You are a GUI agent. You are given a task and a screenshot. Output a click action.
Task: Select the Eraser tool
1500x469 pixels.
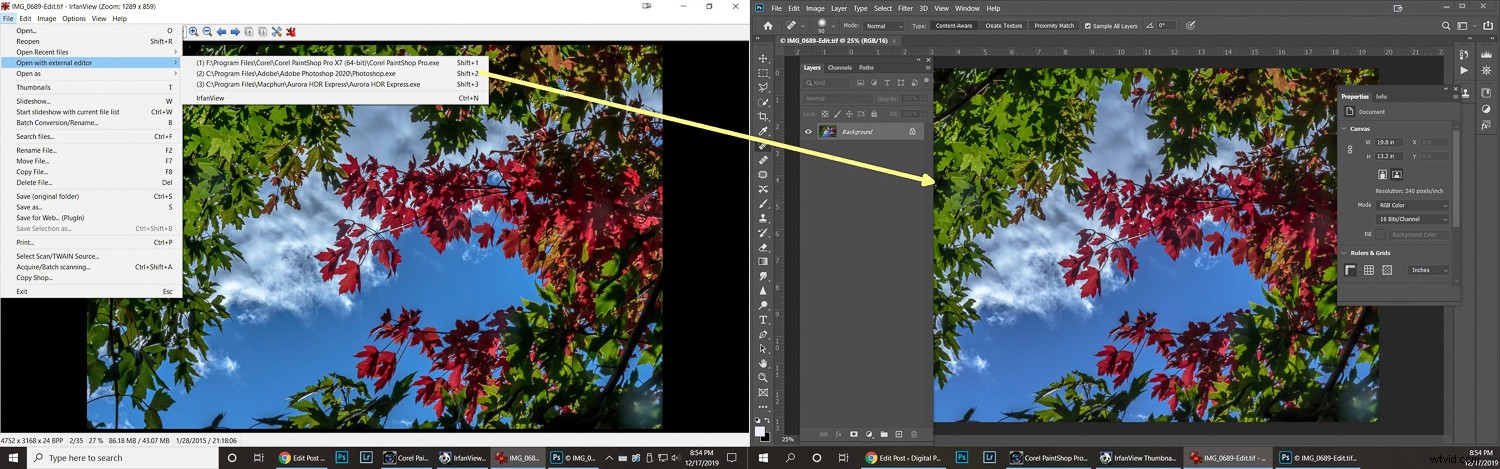(x=763, y=247)
